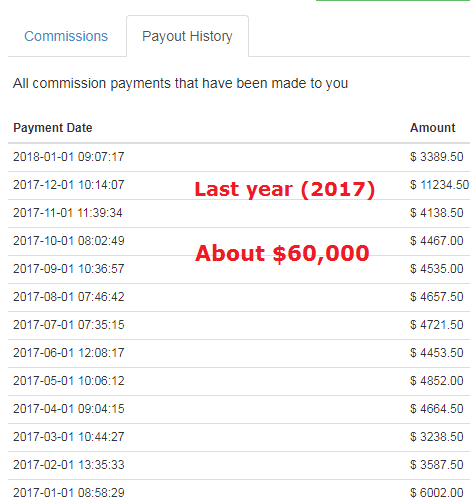The image size is (470, 499).
Task: Click the $ 11234.50 amount
Action: click(x=439, y=185)
